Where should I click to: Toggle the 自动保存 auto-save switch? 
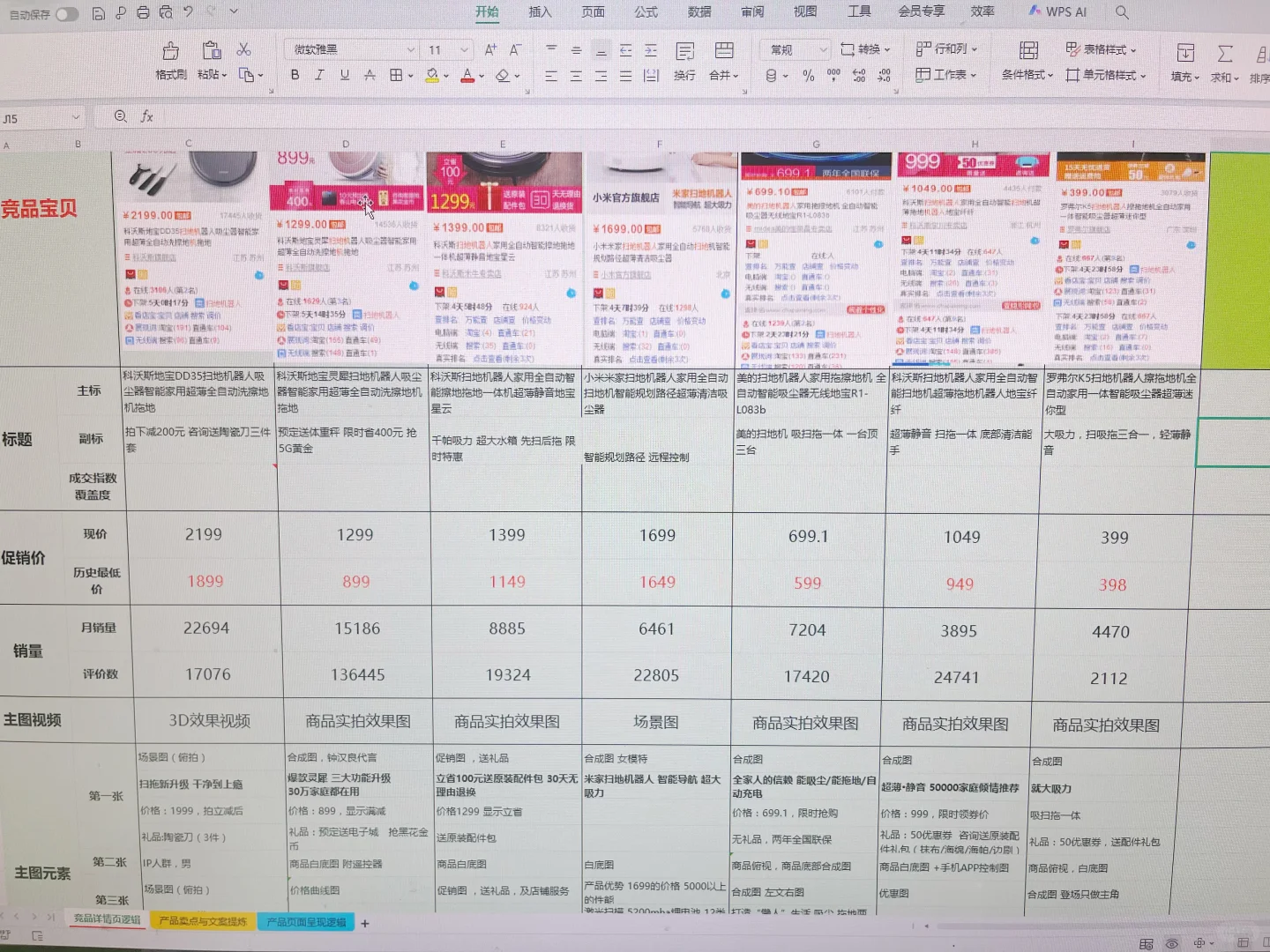(x=67, y=14)
